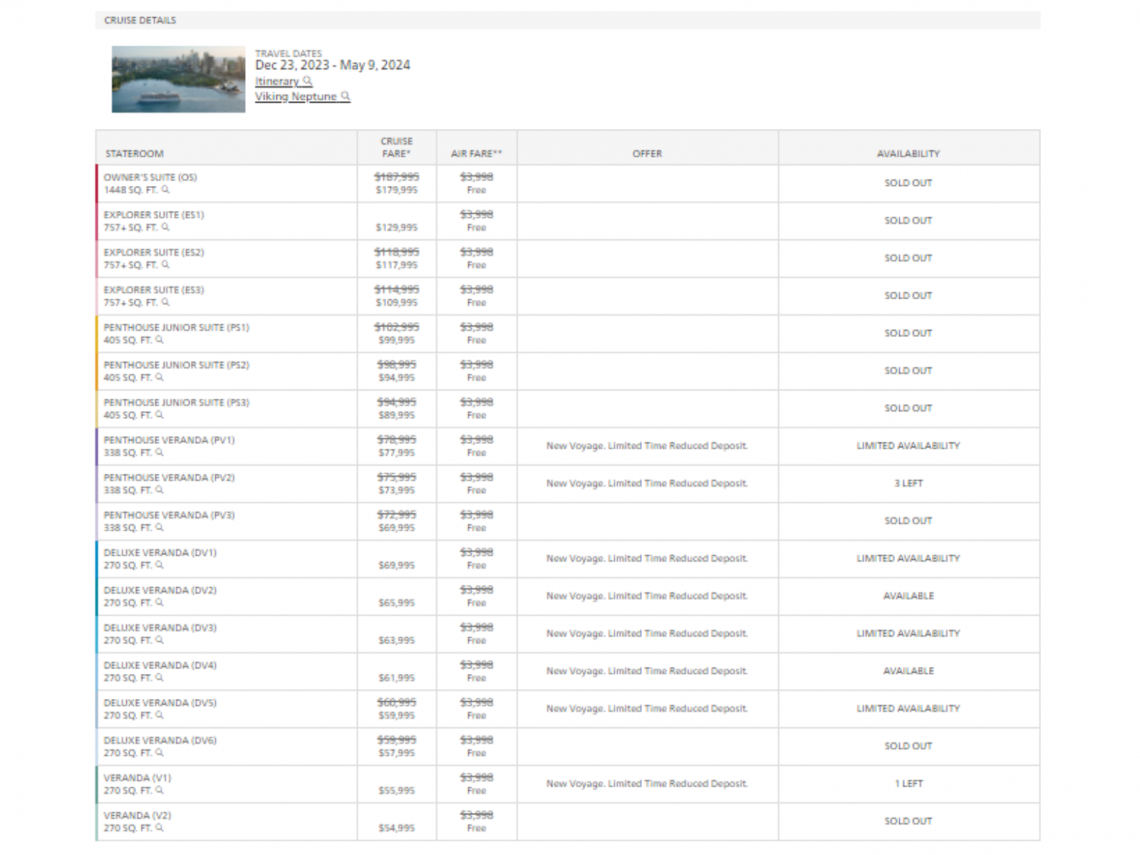This screenshot has width=1140, height=855.
Task: Open magnifier for Veranda (V2)
Action: pyautogui.click(x=159, y=828)
